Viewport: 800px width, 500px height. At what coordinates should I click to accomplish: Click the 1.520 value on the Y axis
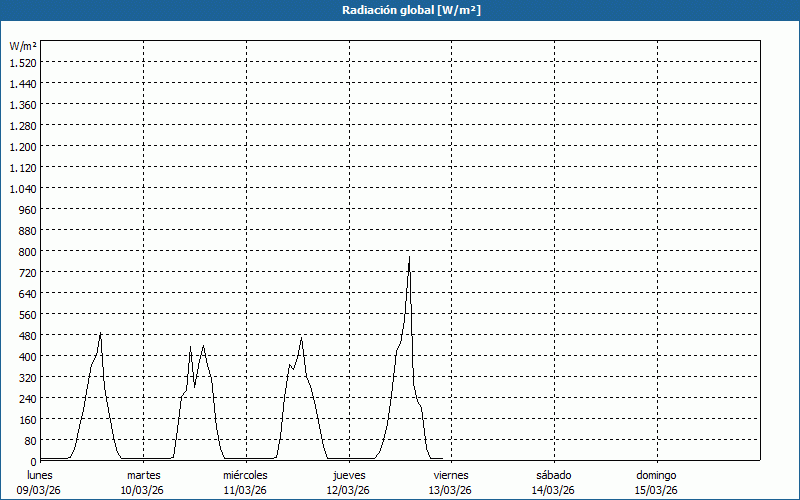22,62
